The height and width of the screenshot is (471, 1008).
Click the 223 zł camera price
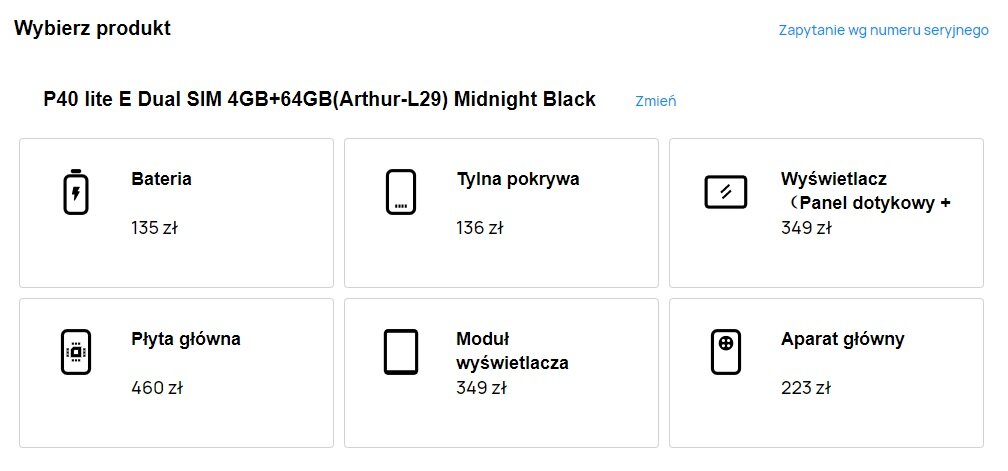[805, 387]
